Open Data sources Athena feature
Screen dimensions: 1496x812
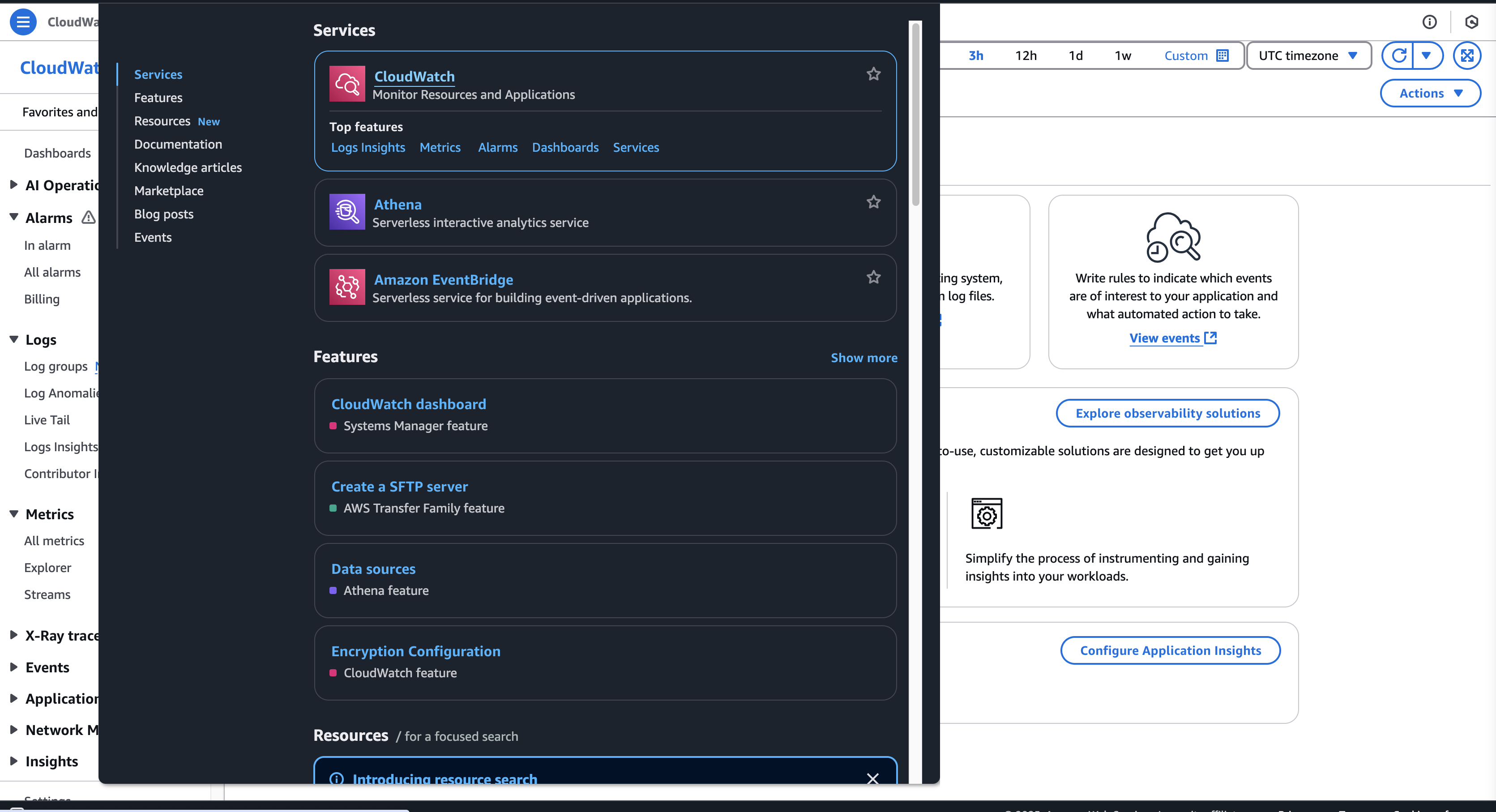[x=373, y=569]
